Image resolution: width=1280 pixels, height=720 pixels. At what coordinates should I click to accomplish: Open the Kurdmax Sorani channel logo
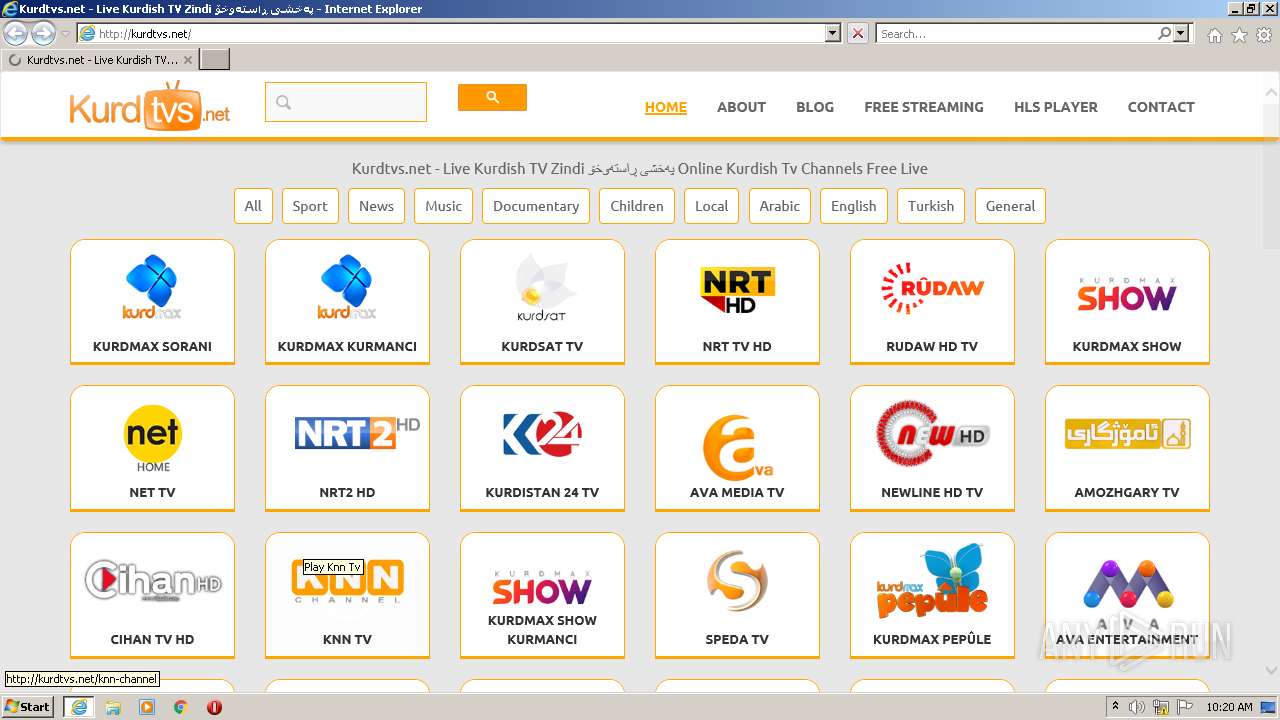click(152, 287)
